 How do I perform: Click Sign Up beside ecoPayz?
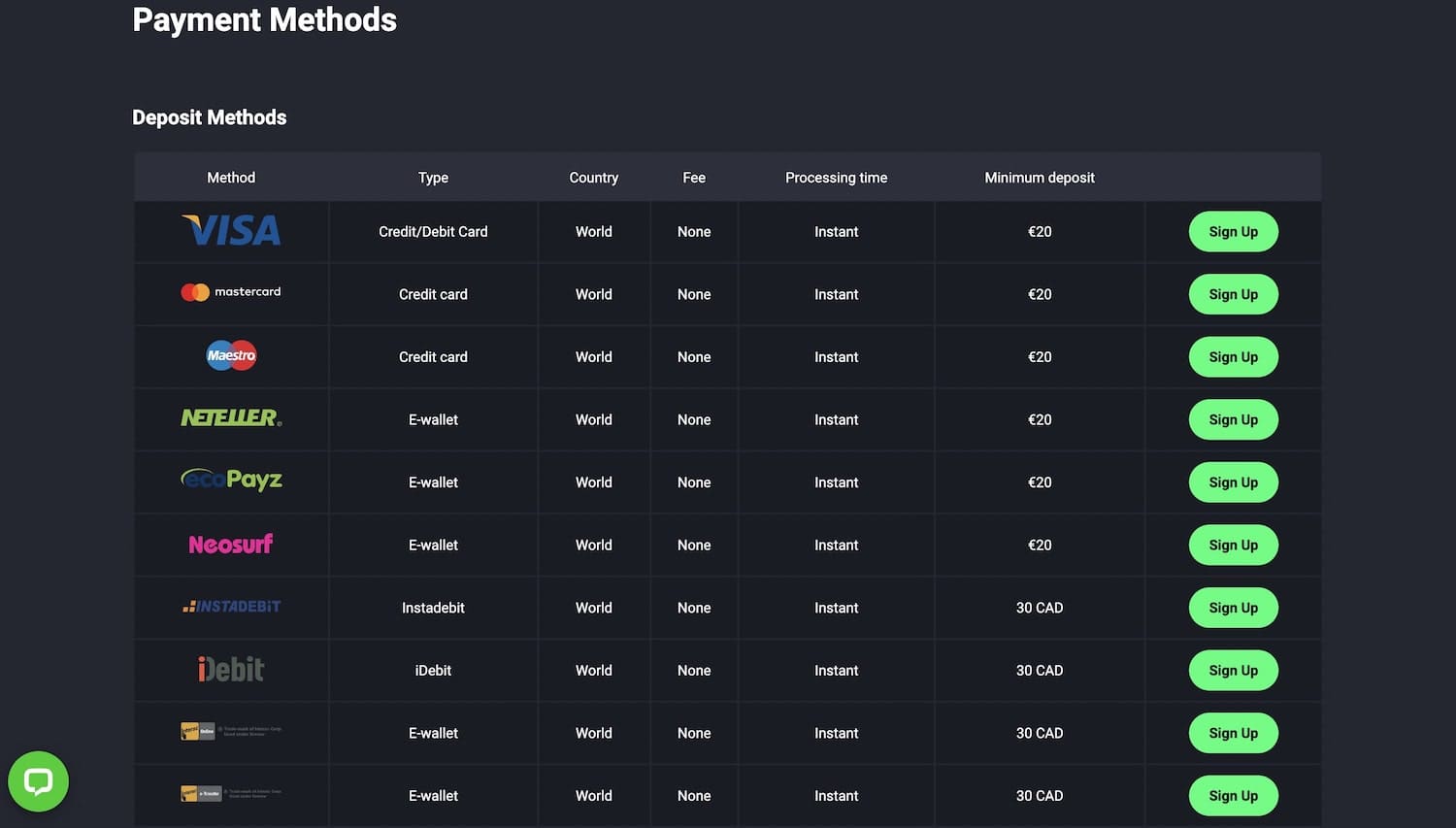click(1234, 482)
